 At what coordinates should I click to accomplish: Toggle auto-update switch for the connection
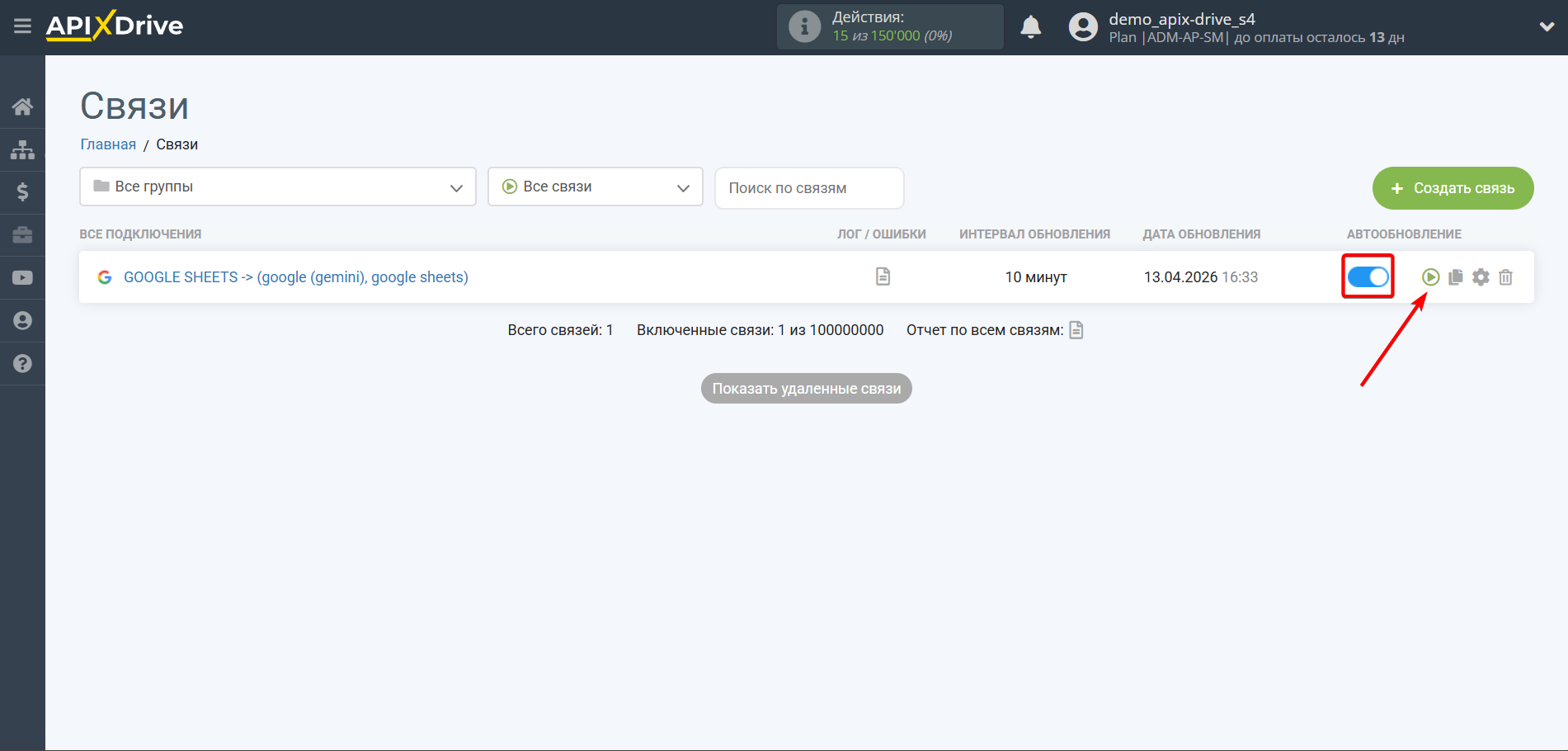point(1368,277)
